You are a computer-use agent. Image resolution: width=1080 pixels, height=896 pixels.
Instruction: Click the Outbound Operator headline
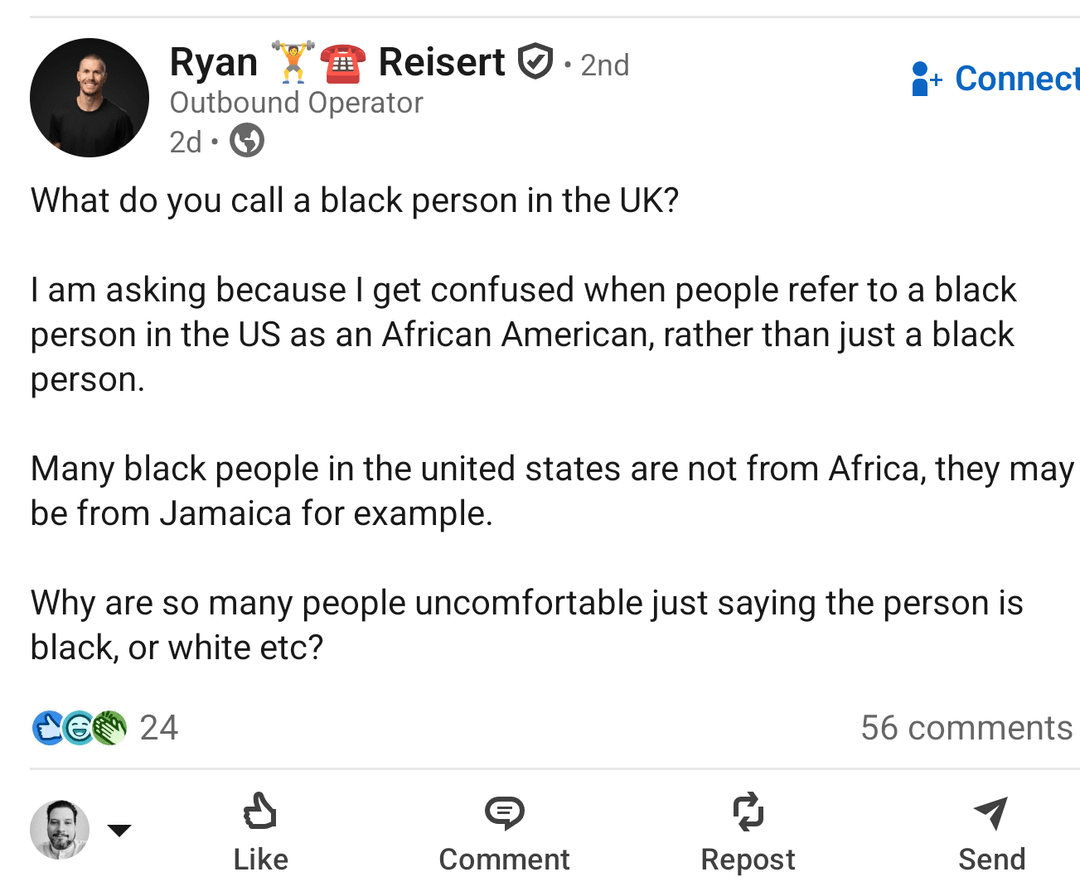296,103
